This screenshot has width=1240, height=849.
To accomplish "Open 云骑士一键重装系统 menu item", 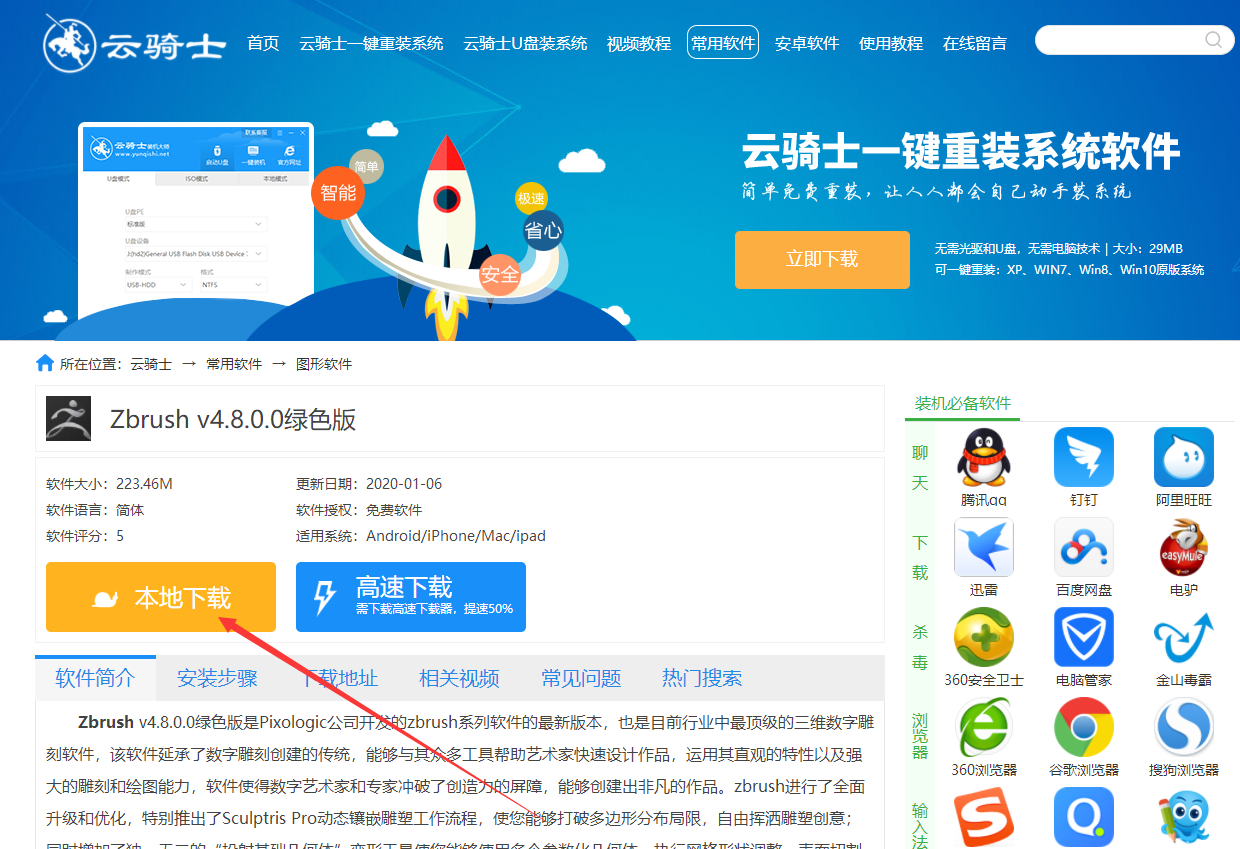I will (371, 43).
